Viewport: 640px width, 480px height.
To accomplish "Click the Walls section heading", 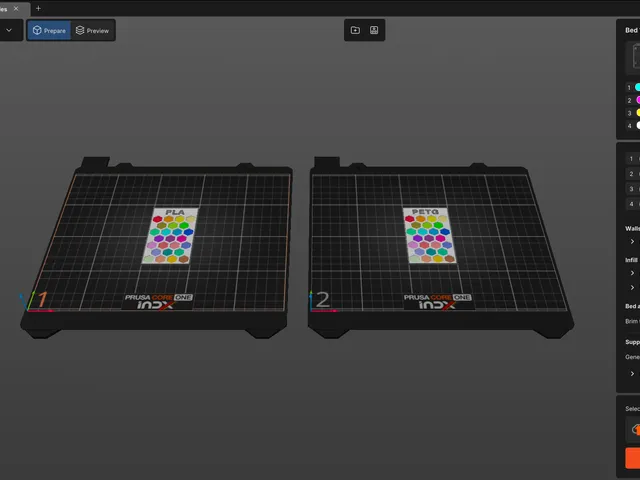I will pos(632,229).
